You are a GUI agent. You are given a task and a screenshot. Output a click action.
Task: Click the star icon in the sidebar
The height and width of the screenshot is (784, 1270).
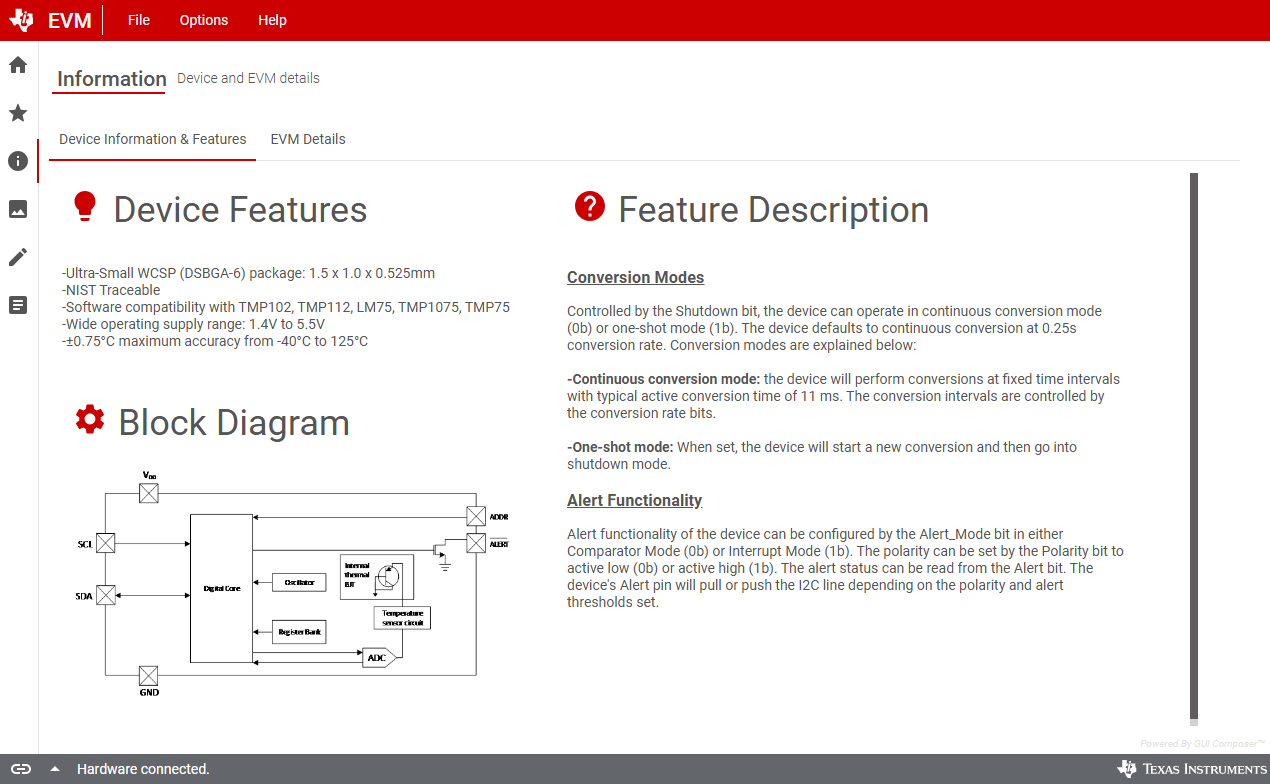coord(17,113)
